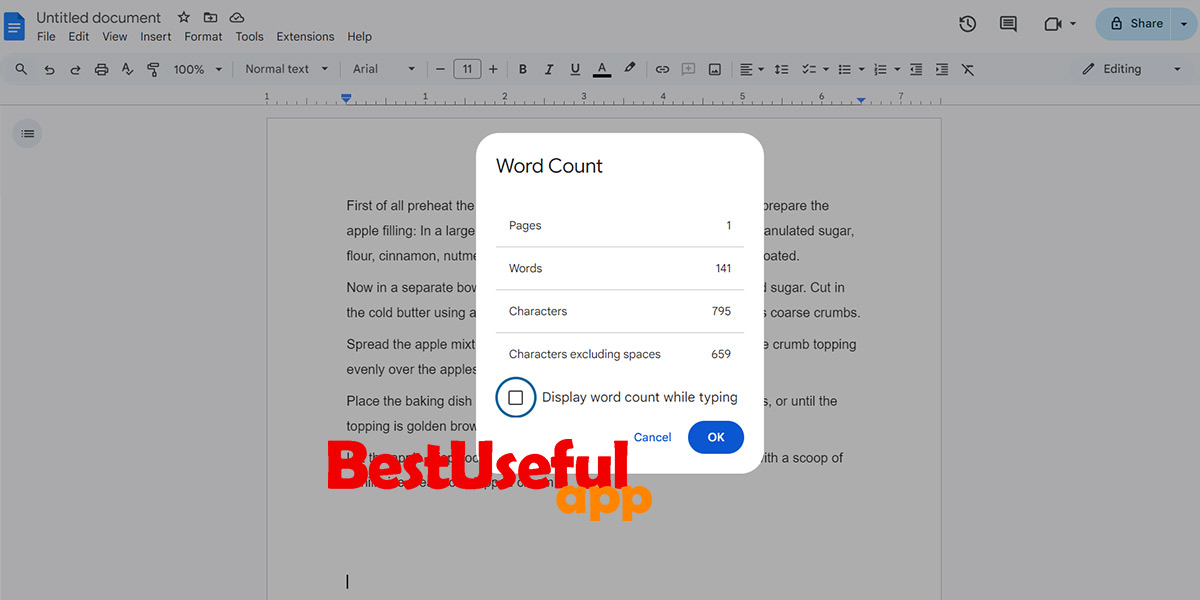Open the Editing mode dropdown

click(x=1132, y=69)
